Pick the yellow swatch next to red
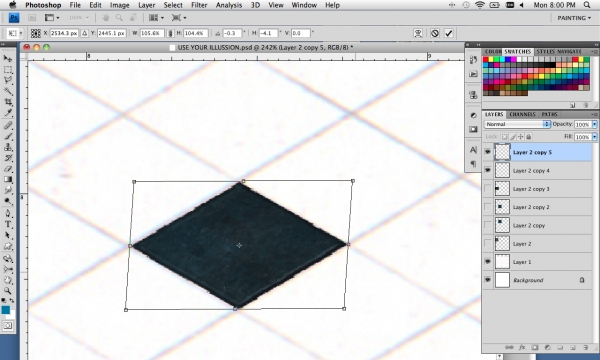This screenshot has height=360, width=600. tap(491, 60)
